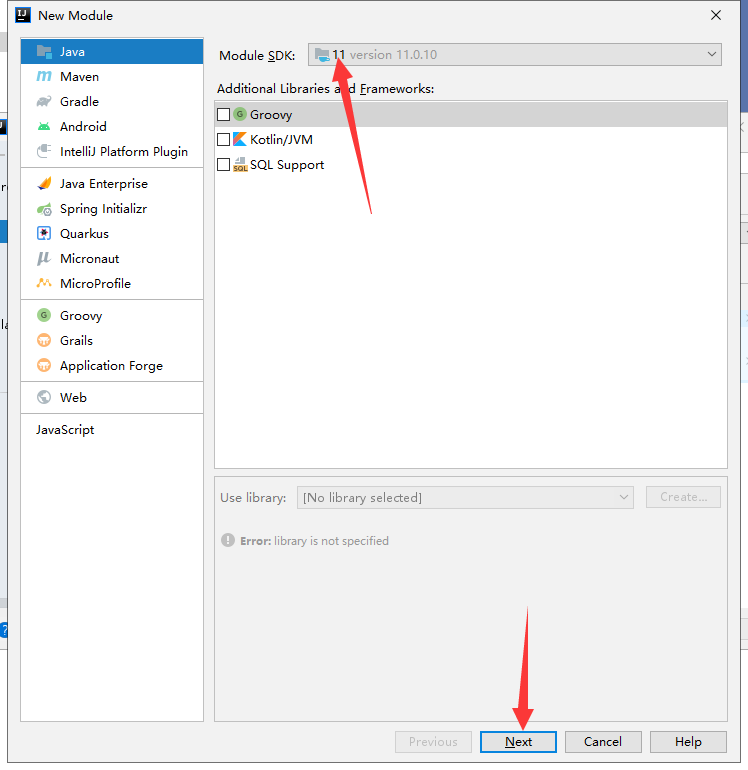Click the Cancel button
Image resolution: width=748 pixels, height=770 pixels.
(x=603, y=742)
